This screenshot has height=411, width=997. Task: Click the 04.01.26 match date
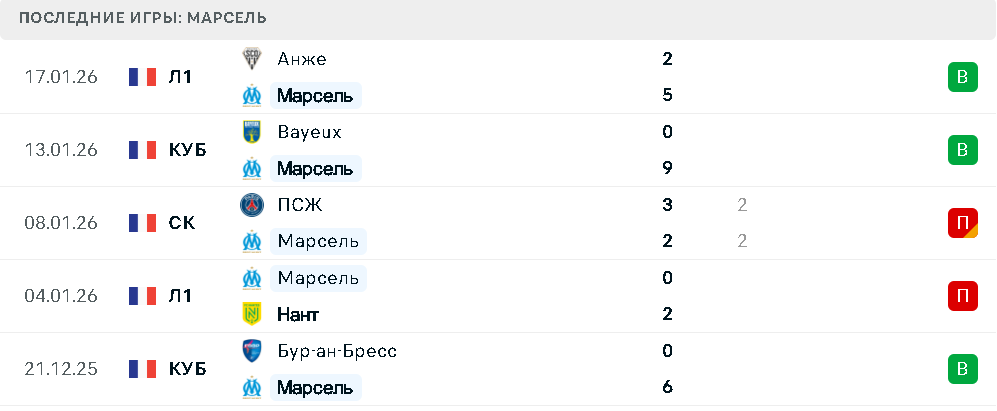61,296
